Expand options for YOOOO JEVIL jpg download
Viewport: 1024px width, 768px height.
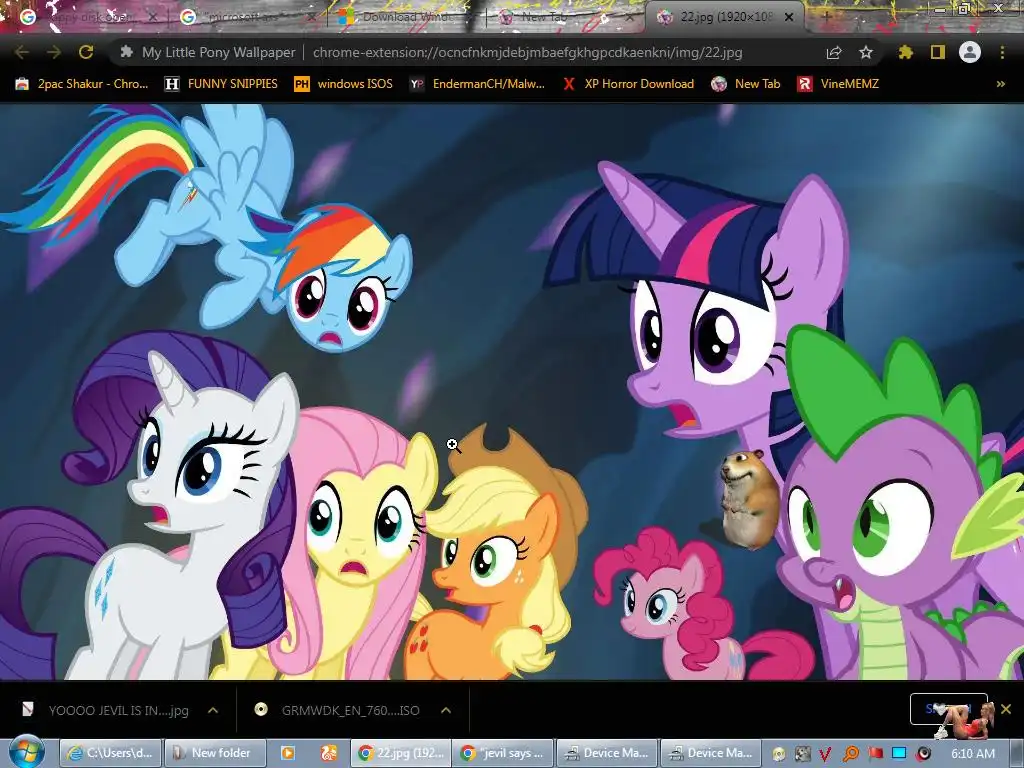213,710
